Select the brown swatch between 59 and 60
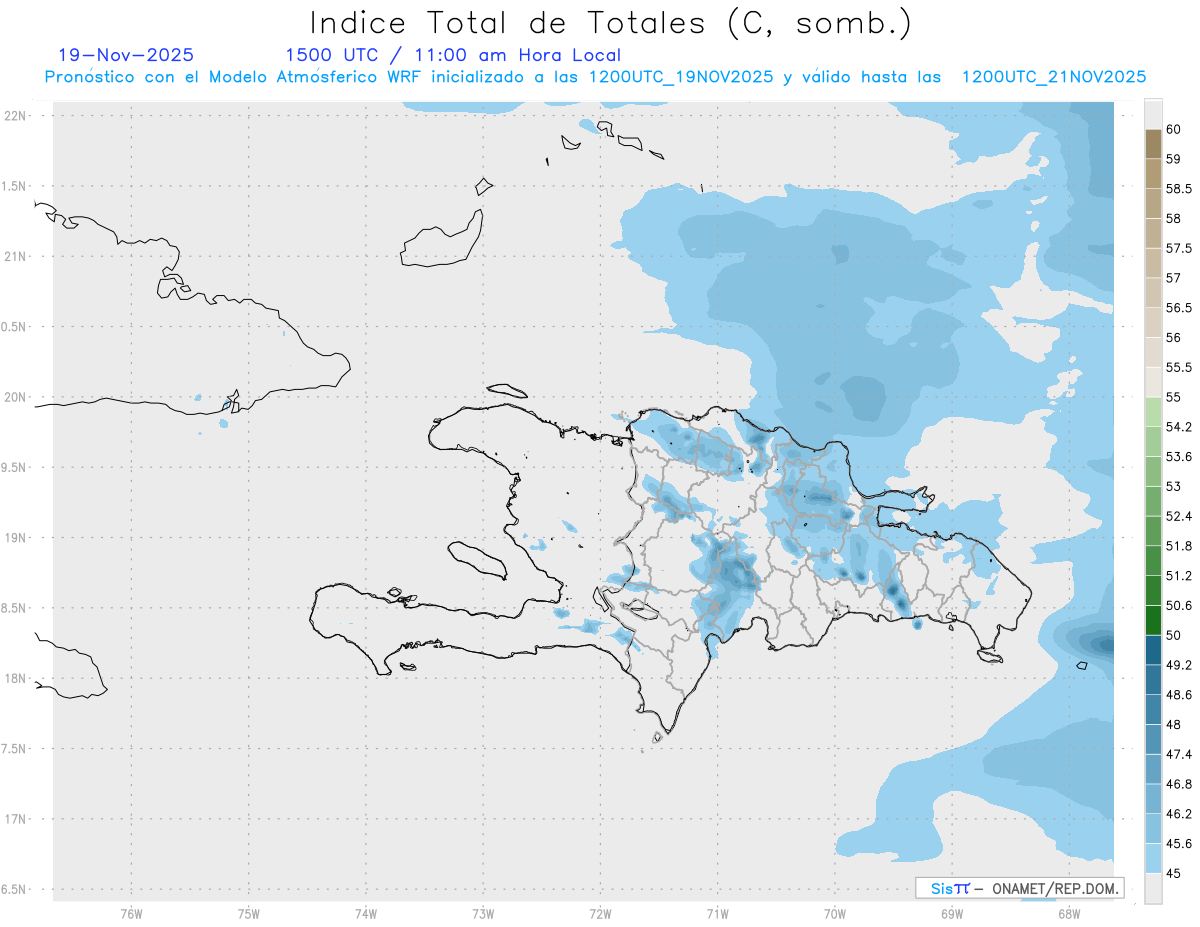 (1153, 144)
